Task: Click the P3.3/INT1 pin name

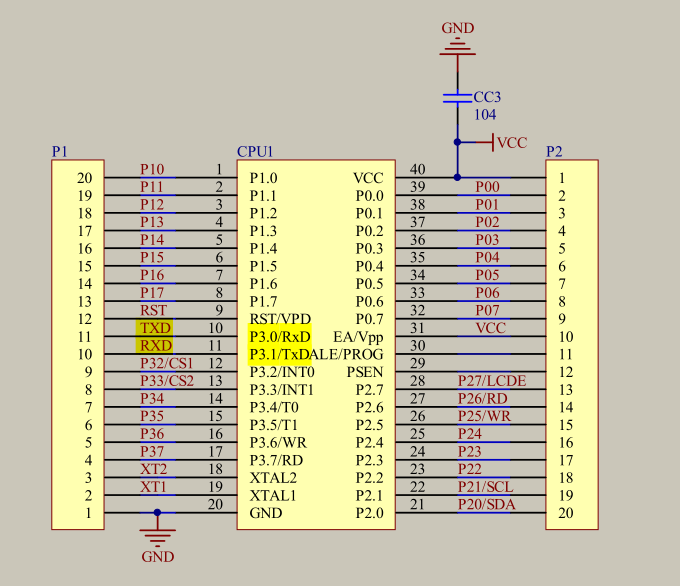Action: point(281,390)
